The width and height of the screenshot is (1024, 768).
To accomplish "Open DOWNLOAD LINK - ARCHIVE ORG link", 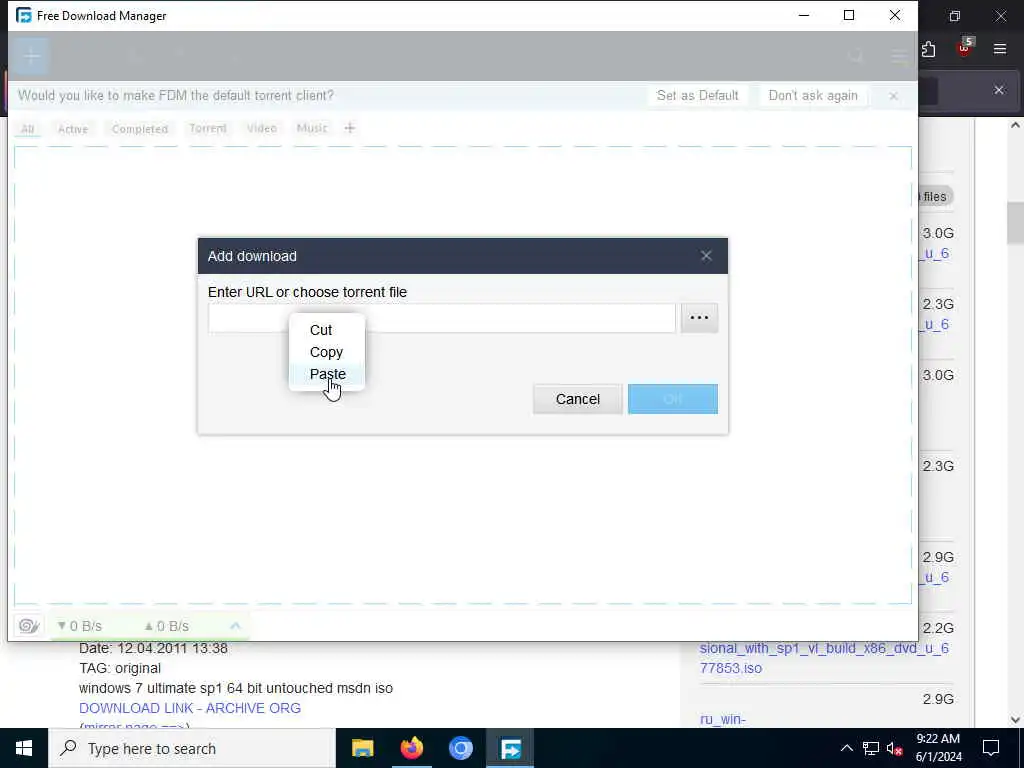I will point(190,708).
